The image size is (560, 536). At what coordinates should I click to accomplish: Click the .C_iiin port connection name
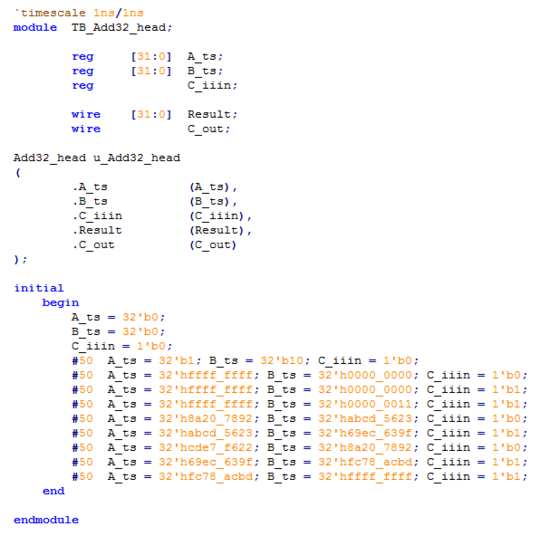click(x=97, y=216)
